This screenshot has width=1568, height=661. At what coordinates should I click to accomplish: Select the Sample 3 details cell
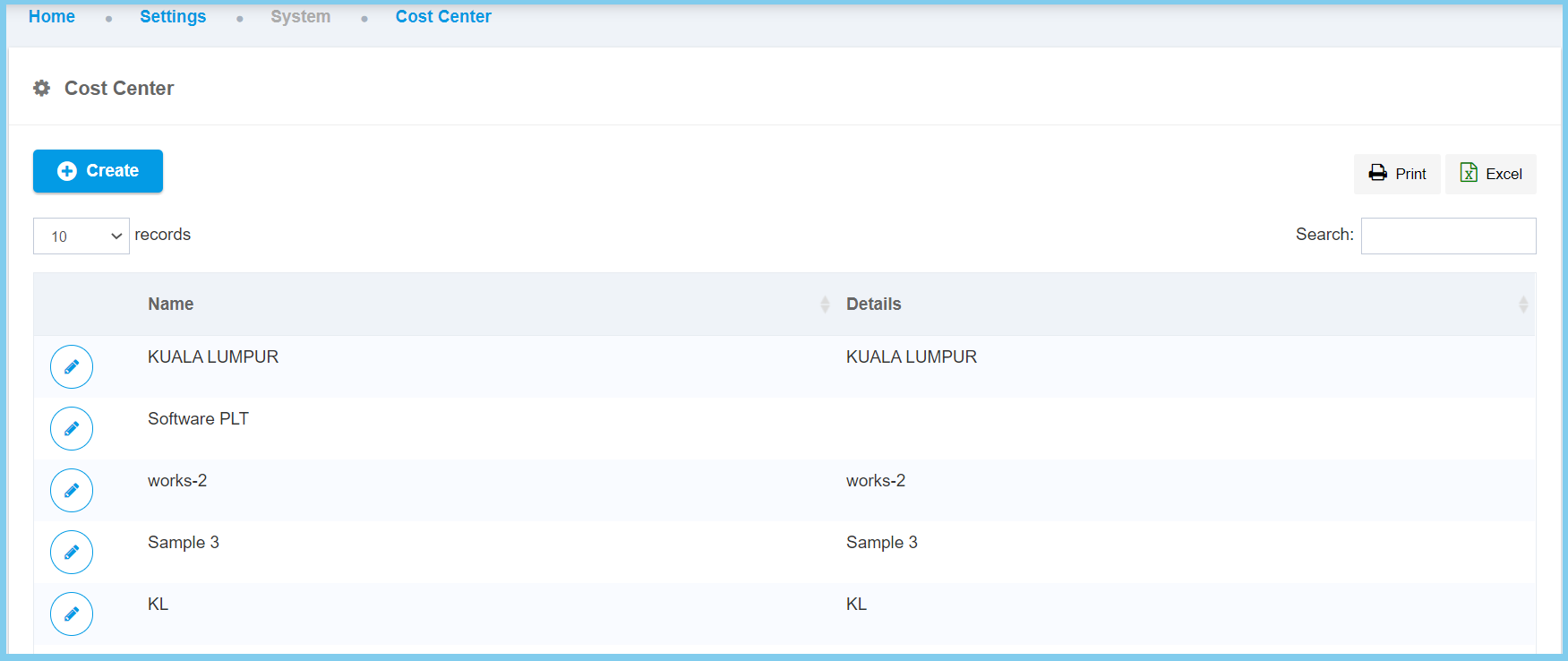(882, 543)
